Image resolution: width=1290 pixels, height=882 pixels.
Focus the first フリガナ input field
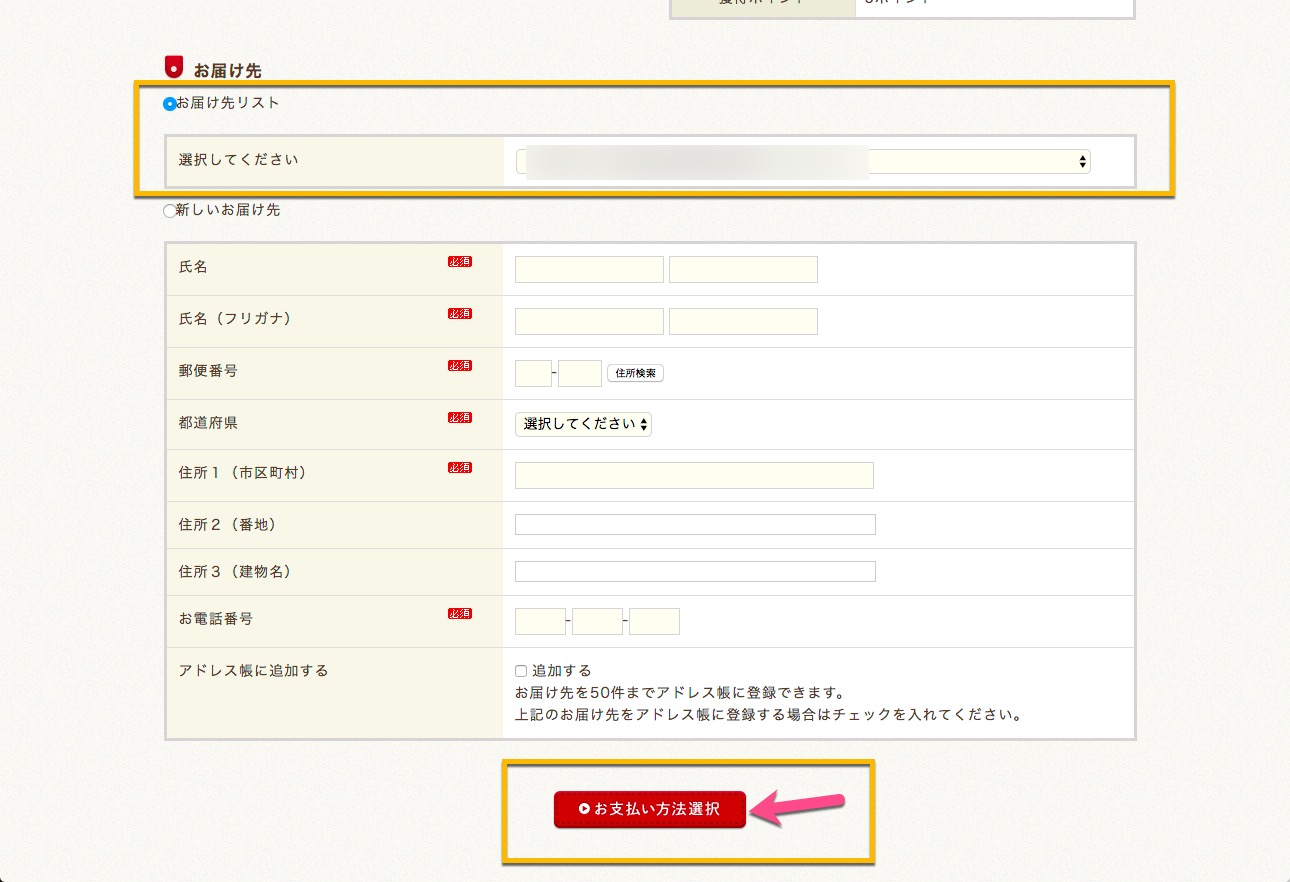pyautogui.click(x=589, y=322)
